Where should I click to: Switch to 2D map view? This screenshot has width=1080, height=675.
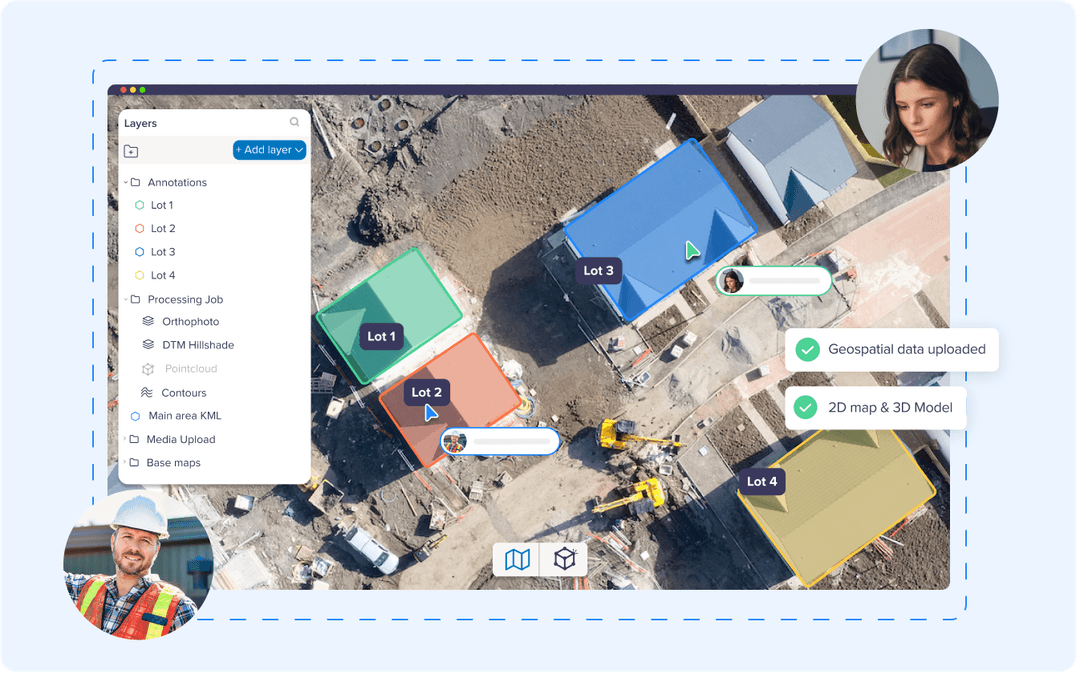(517, 559)
